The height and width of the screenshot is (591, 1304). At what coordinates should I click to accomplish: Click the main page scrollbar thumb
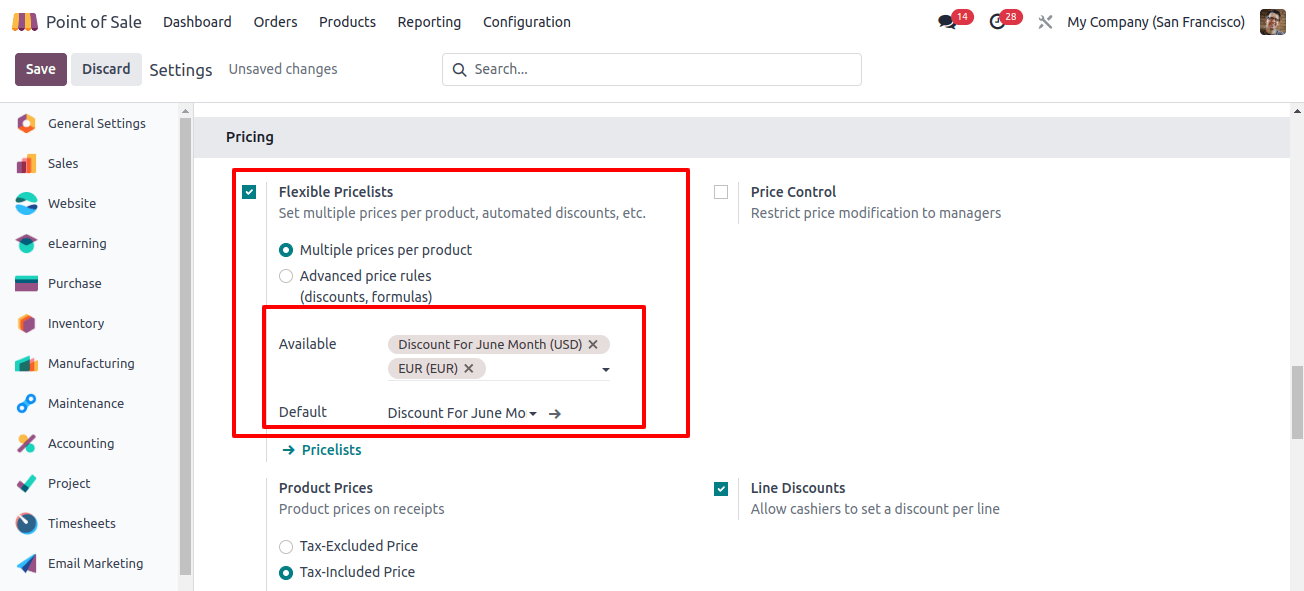pos(1297,402)
